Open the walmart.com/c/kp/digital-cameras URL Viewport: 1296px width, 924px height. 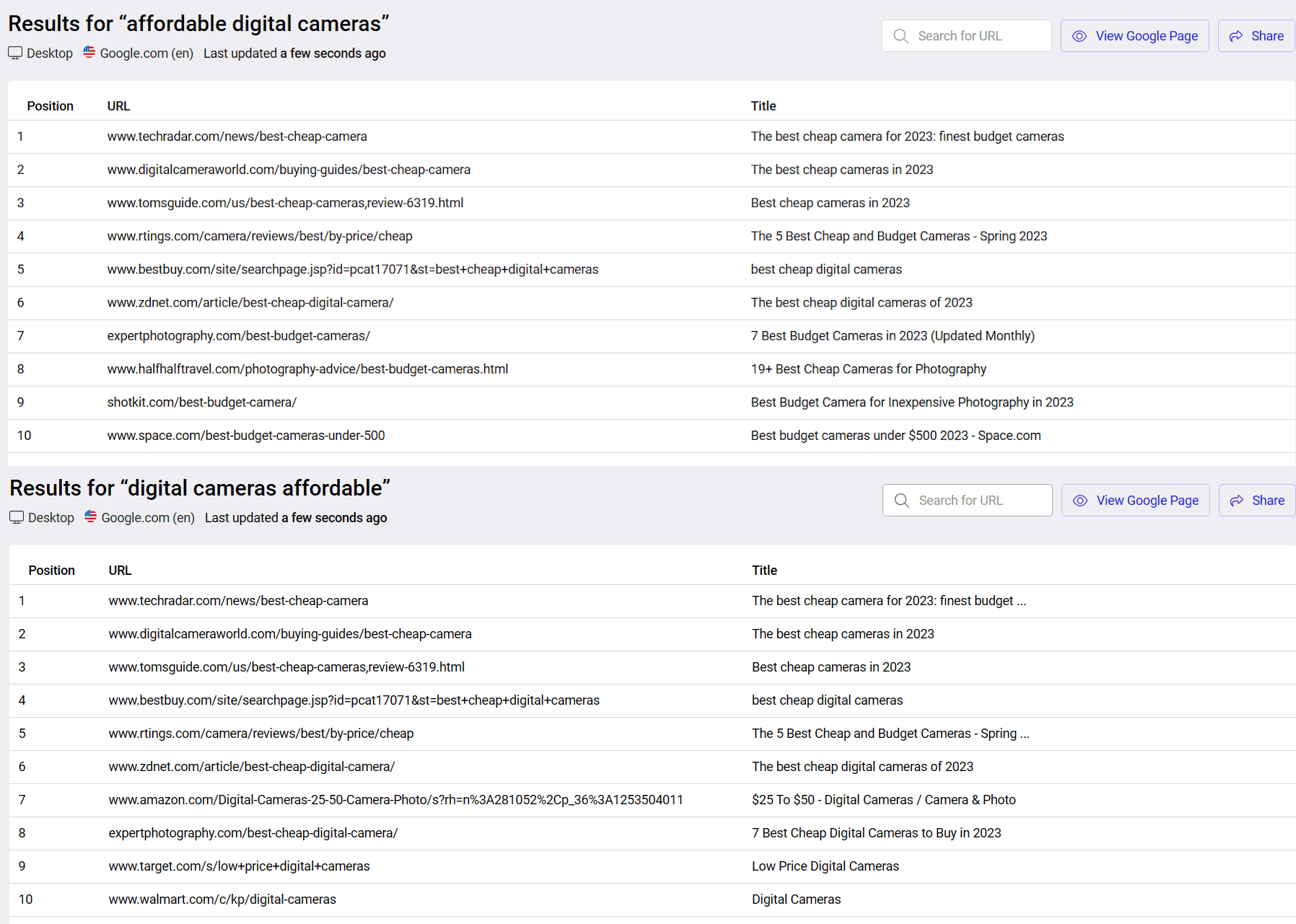222,899
